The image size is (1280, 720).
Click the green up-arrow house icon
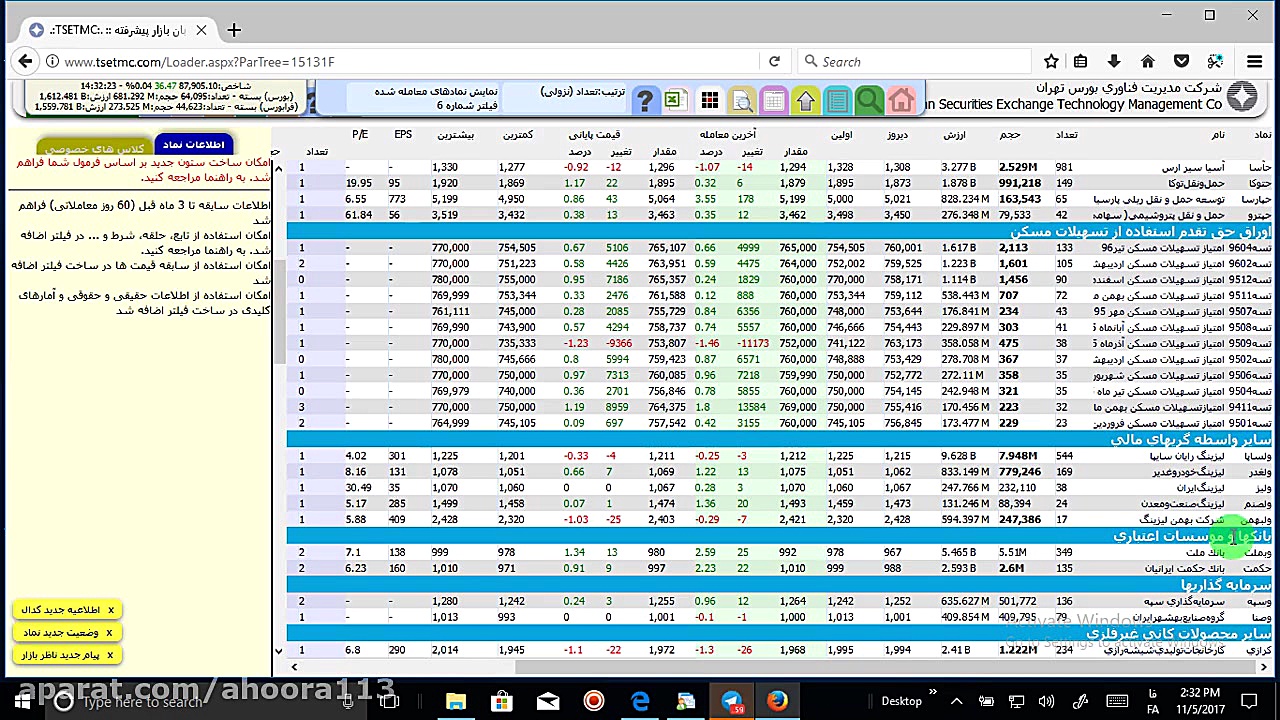pyautogui.click(x=805, y=101)
